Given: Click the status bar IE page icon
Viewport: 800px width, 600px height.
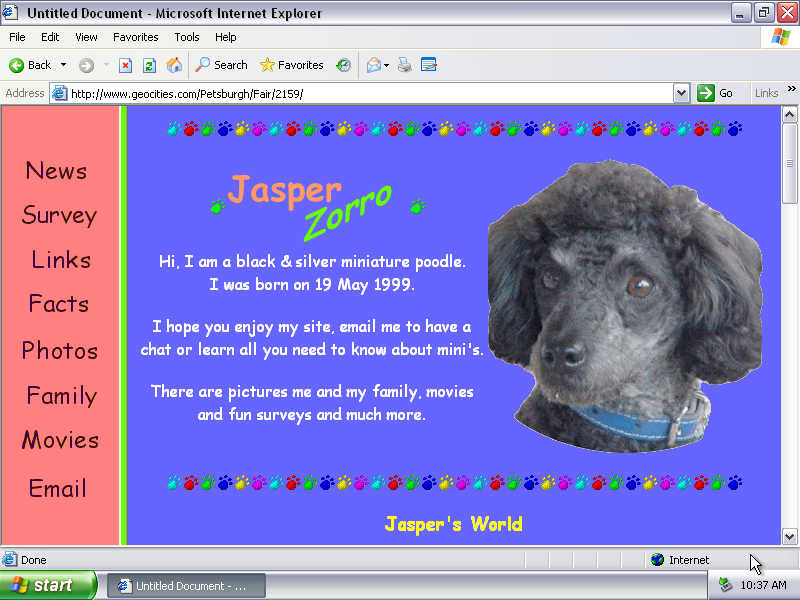Looking at the screenshot, I should pos(9,560).
